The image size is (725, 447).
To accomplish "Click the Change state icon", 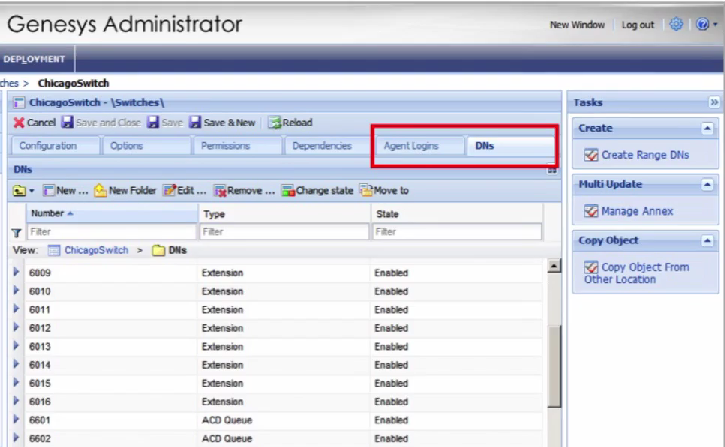I will [x=288, y=190].
